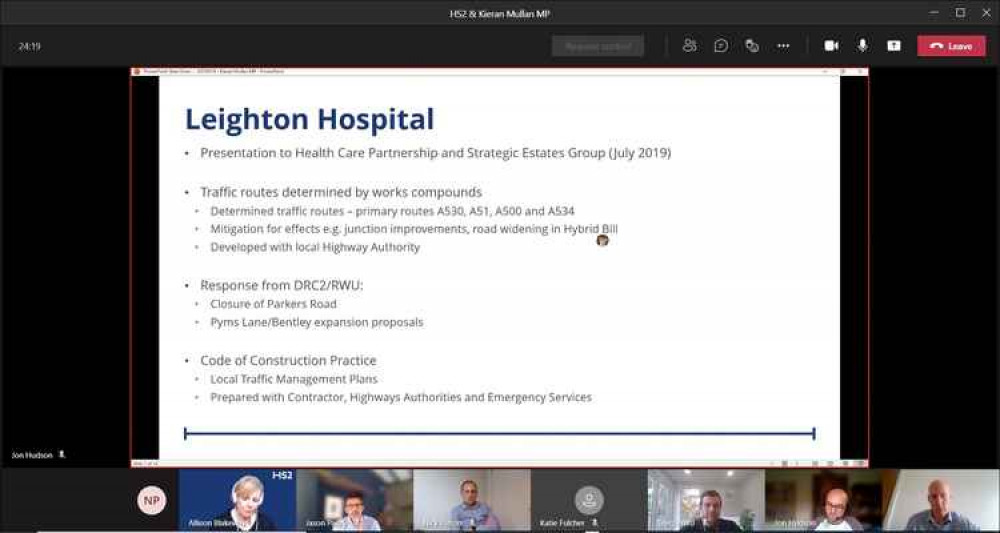This screenshot has width=1000, height=533.
Task: Maximize the Teams meeting window
Action: tap(960, 13)
